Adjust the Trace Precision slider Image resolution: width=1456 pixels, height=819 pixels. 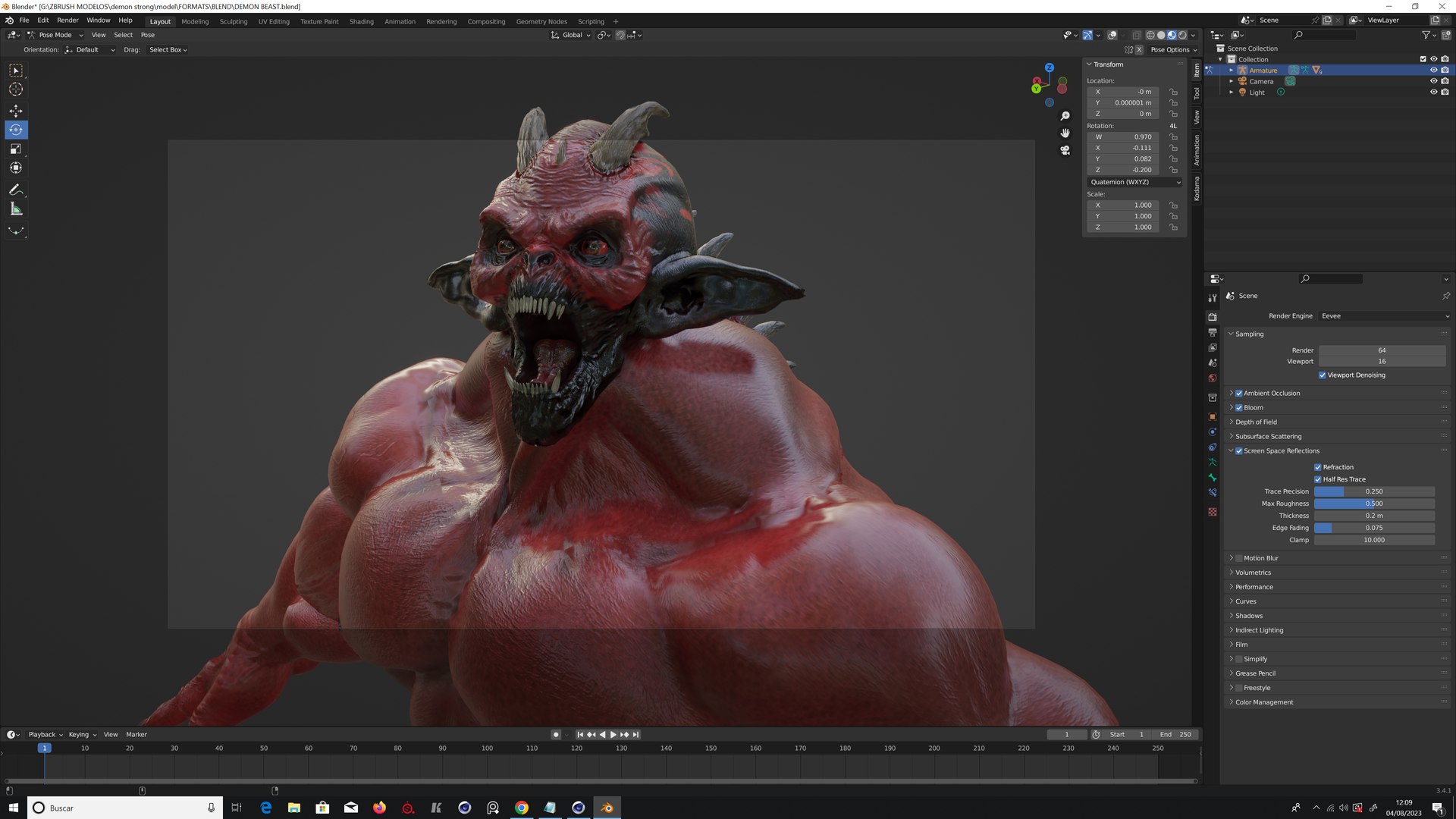pyautogui.click(x=1374, y=491)
